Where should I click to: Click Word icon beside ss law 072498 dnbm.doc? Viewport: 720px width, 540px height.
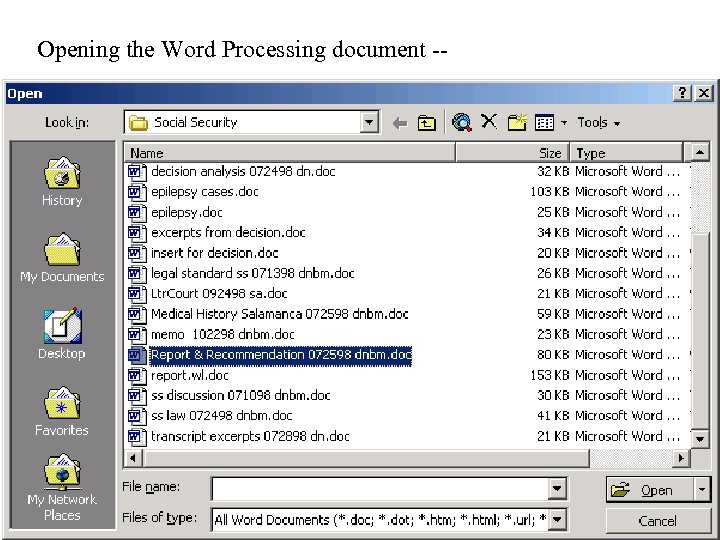pyautogui.click(x=136, y=416)
